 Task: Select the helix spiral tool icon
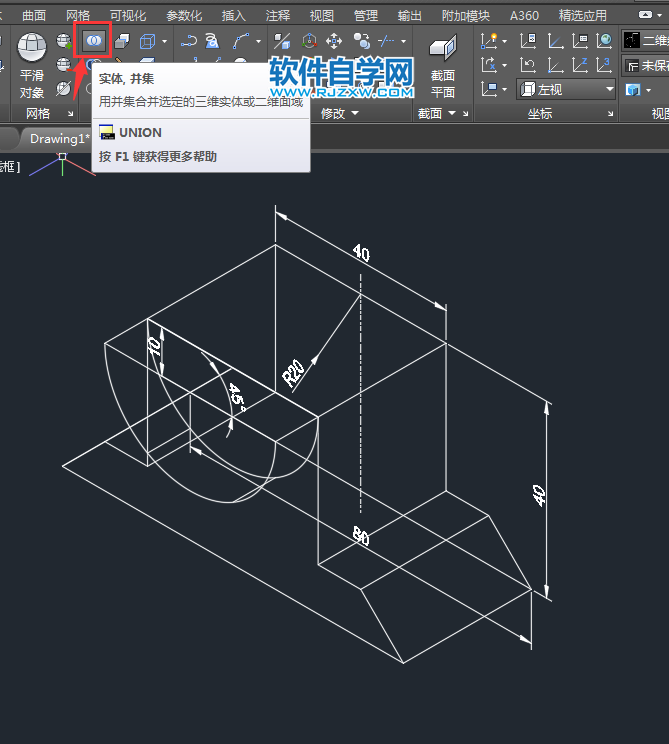[212, 41]
